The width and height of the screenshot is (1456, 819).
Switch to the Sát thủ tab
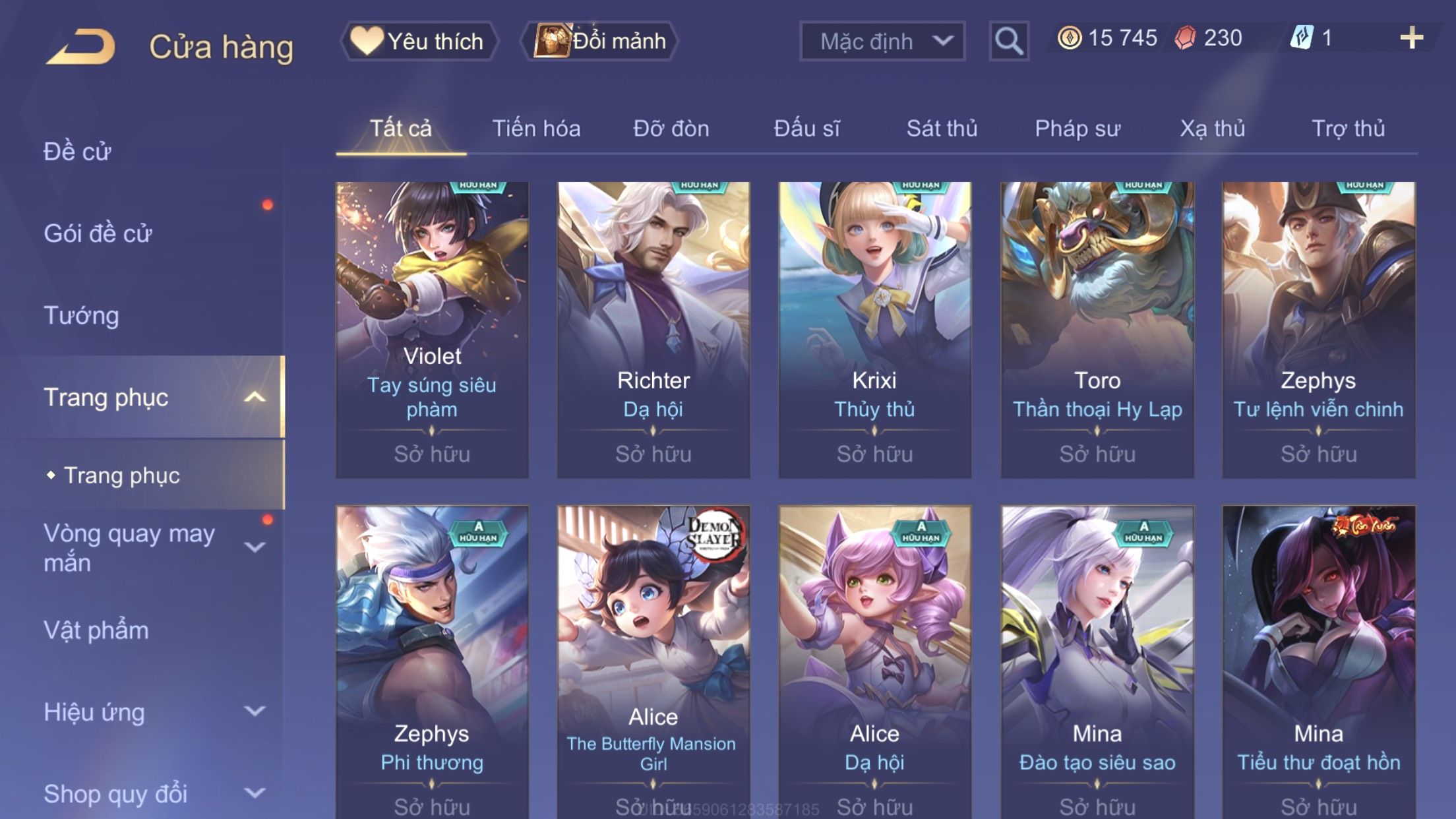click(942, 128)
